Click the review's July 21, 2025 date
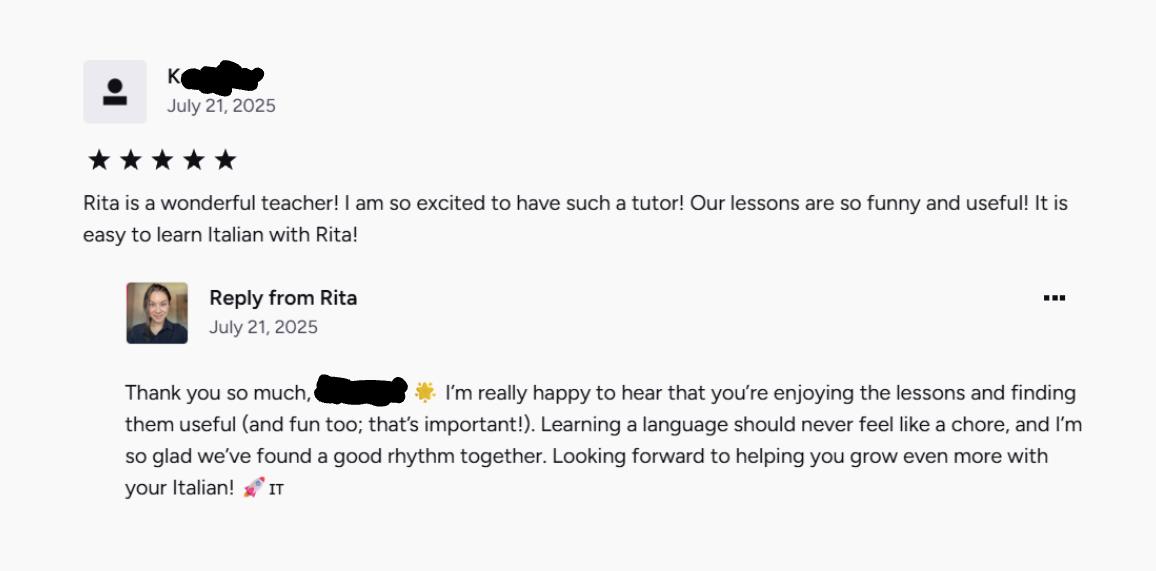Image resolution: width=1156 pixels, height=571 pixels. click(221, 106)
